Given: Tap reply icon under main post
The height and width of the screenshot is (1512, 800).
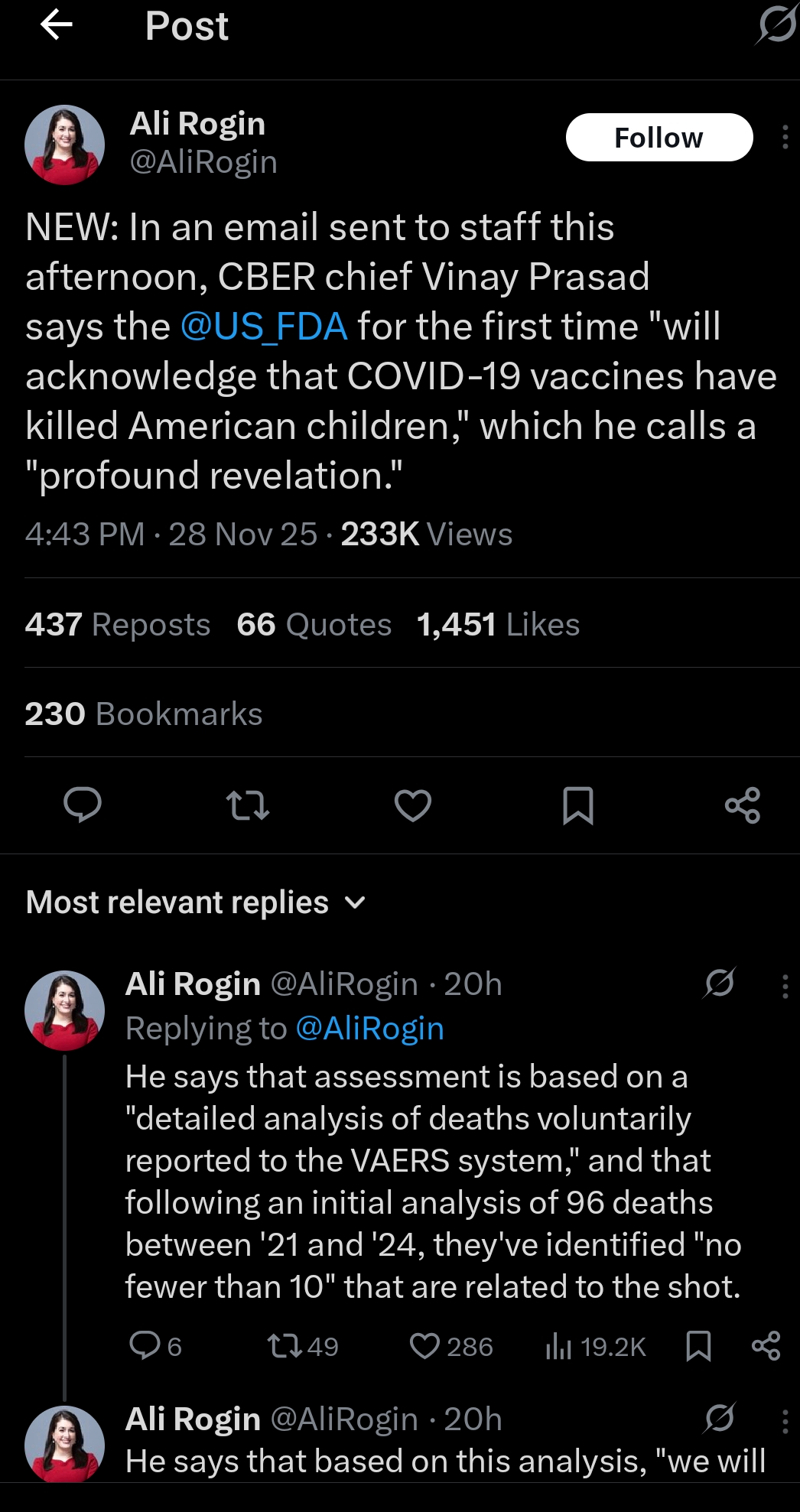Looking at the screenshot, I should (83, 805).
